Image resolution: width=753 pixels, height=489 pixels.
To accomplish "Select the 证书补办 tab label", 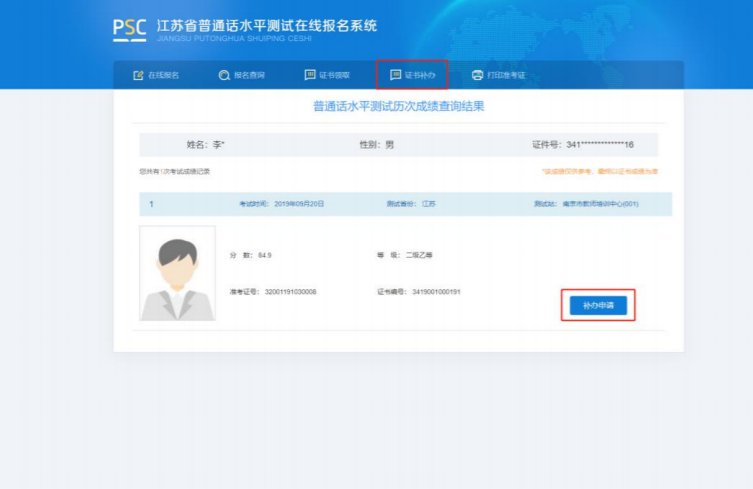I will click(420, 75).
